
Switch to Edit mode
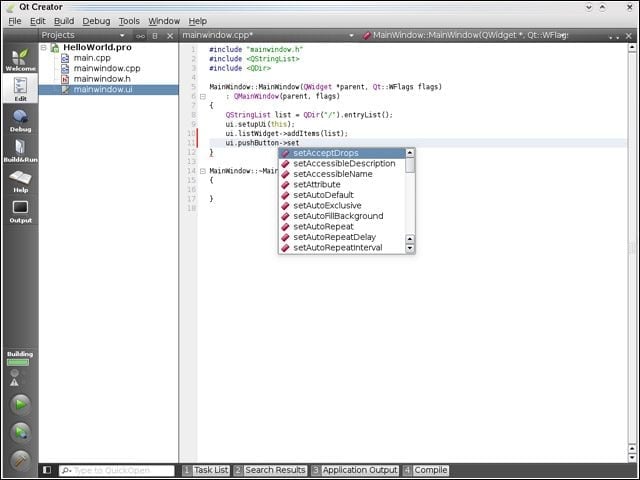[x=20, y=89]
